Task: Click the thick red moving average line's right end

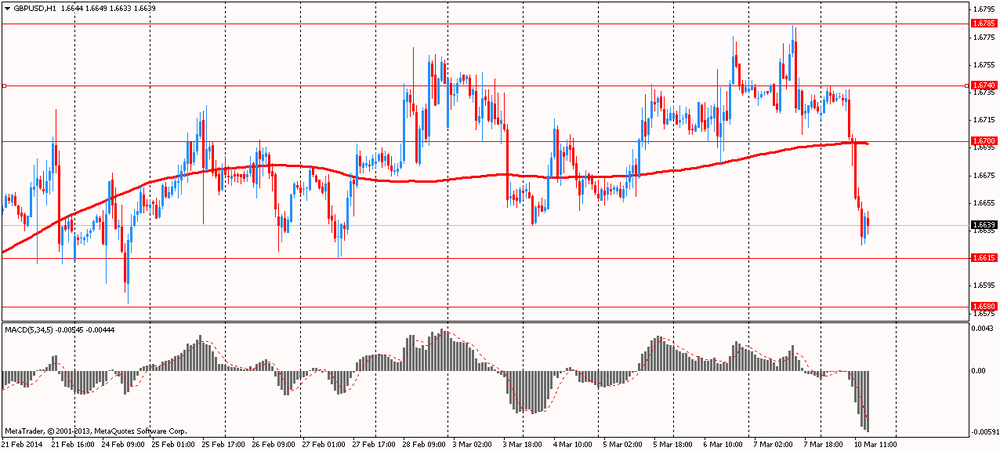Action: click(865, 144)
